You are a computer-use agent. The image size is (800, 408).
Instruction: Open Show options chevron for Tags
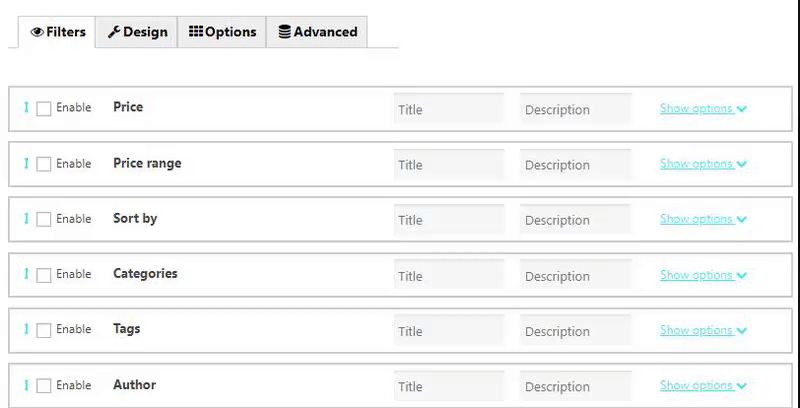(x=741, y=330)
